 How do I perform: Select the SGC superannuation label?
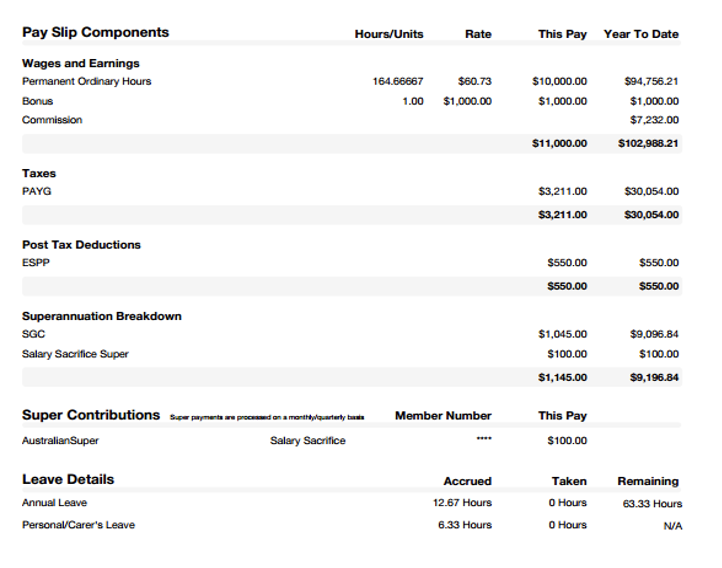pyautogui.click(x=33, y=334)
